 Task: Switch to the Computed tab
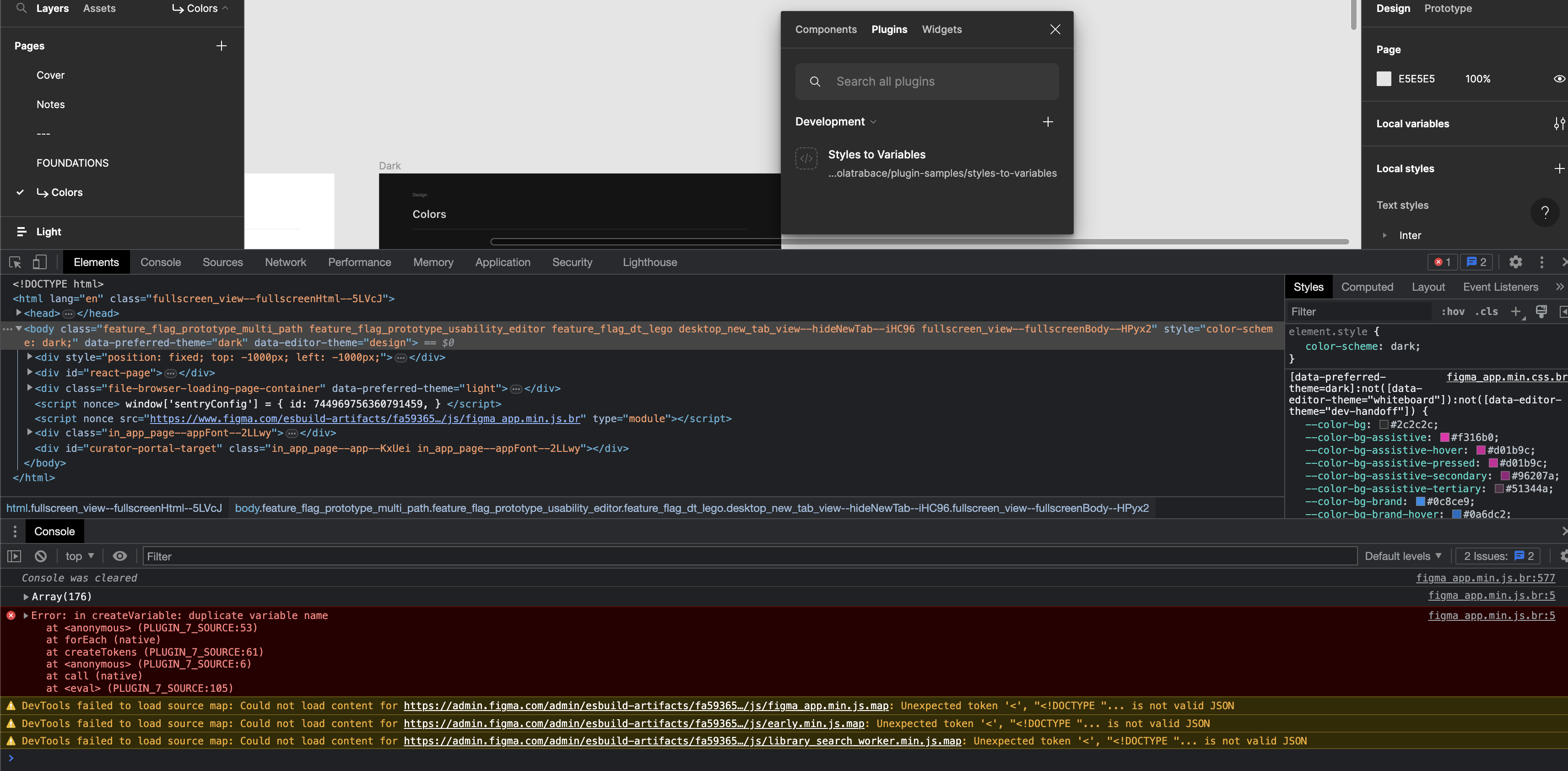[1367, 287]
